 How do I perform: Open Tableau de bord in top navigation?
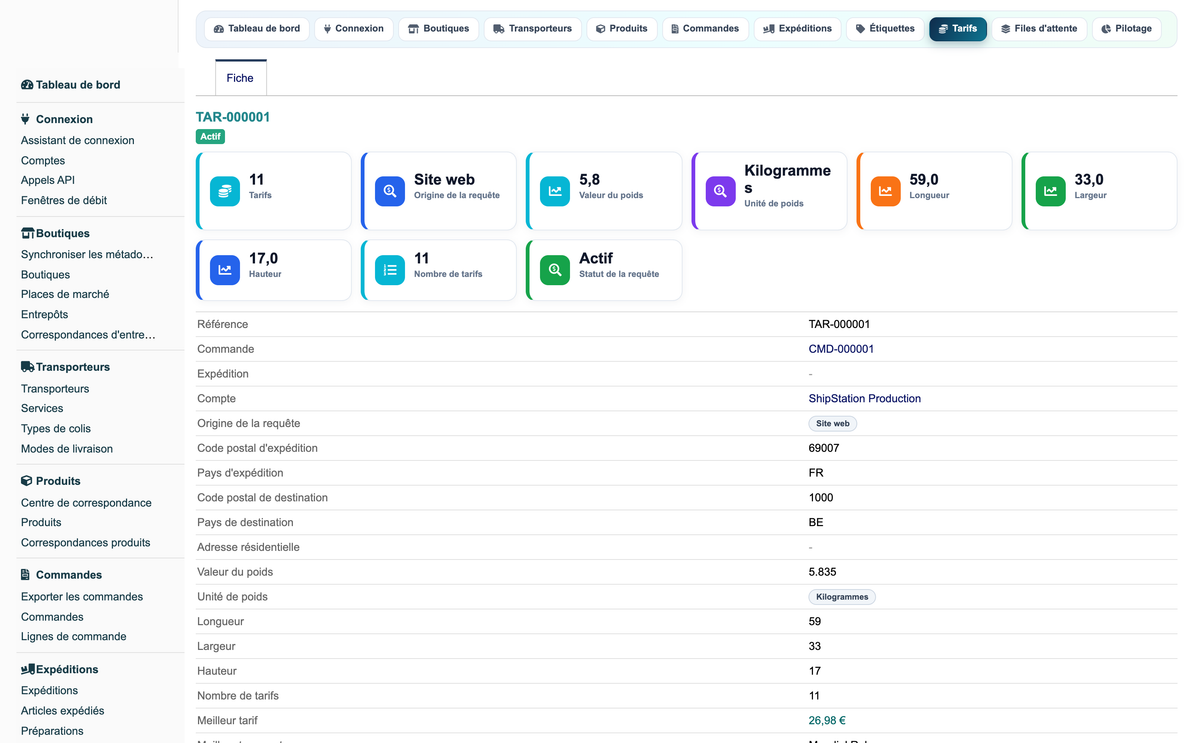(257, 29)
